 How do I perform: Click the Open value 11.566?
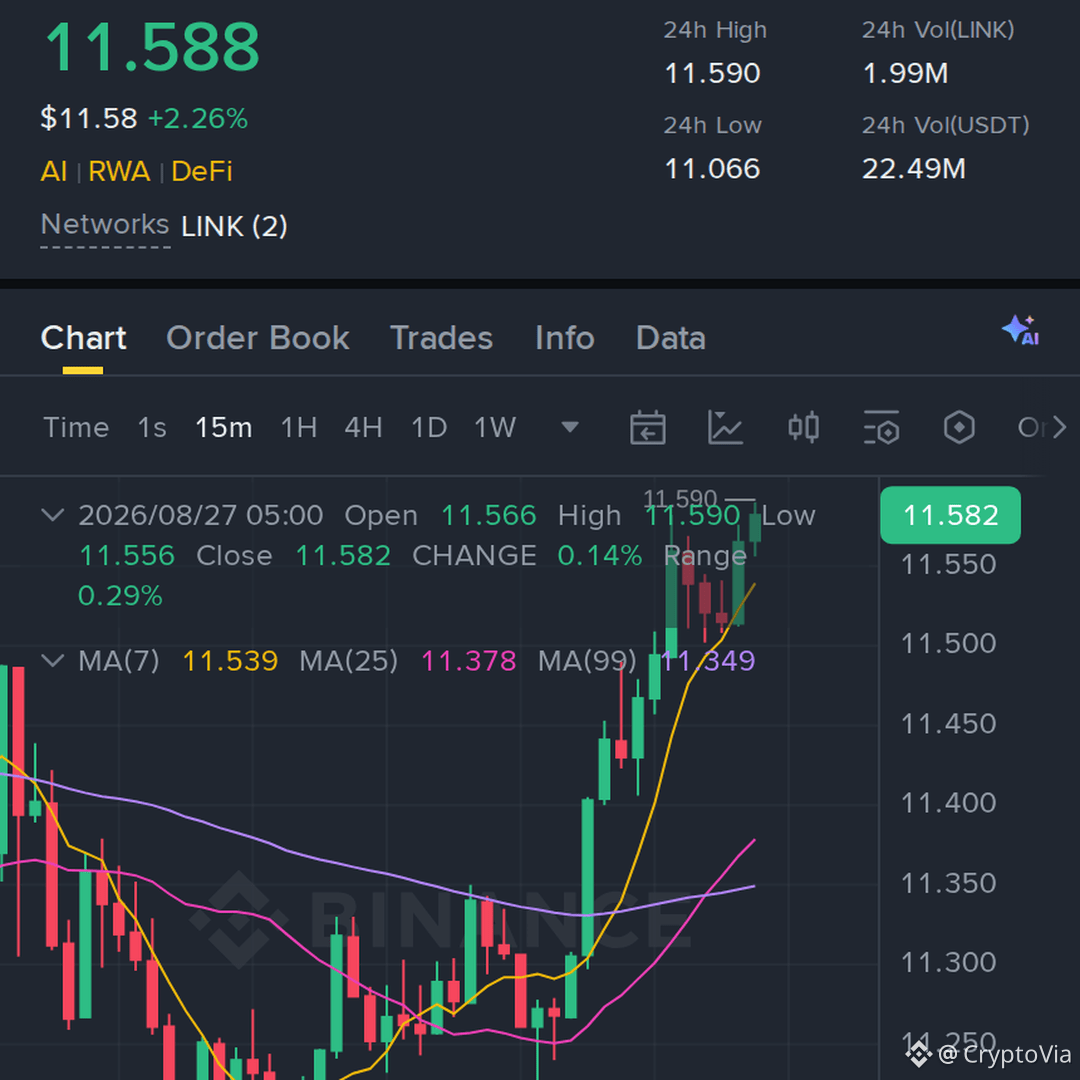(488, 515)
